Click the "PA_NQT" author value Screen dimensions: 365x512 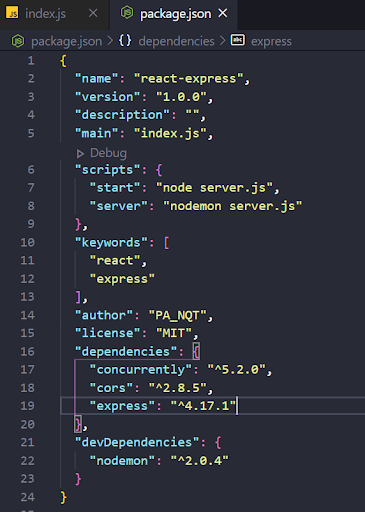[x=177, y=315]
